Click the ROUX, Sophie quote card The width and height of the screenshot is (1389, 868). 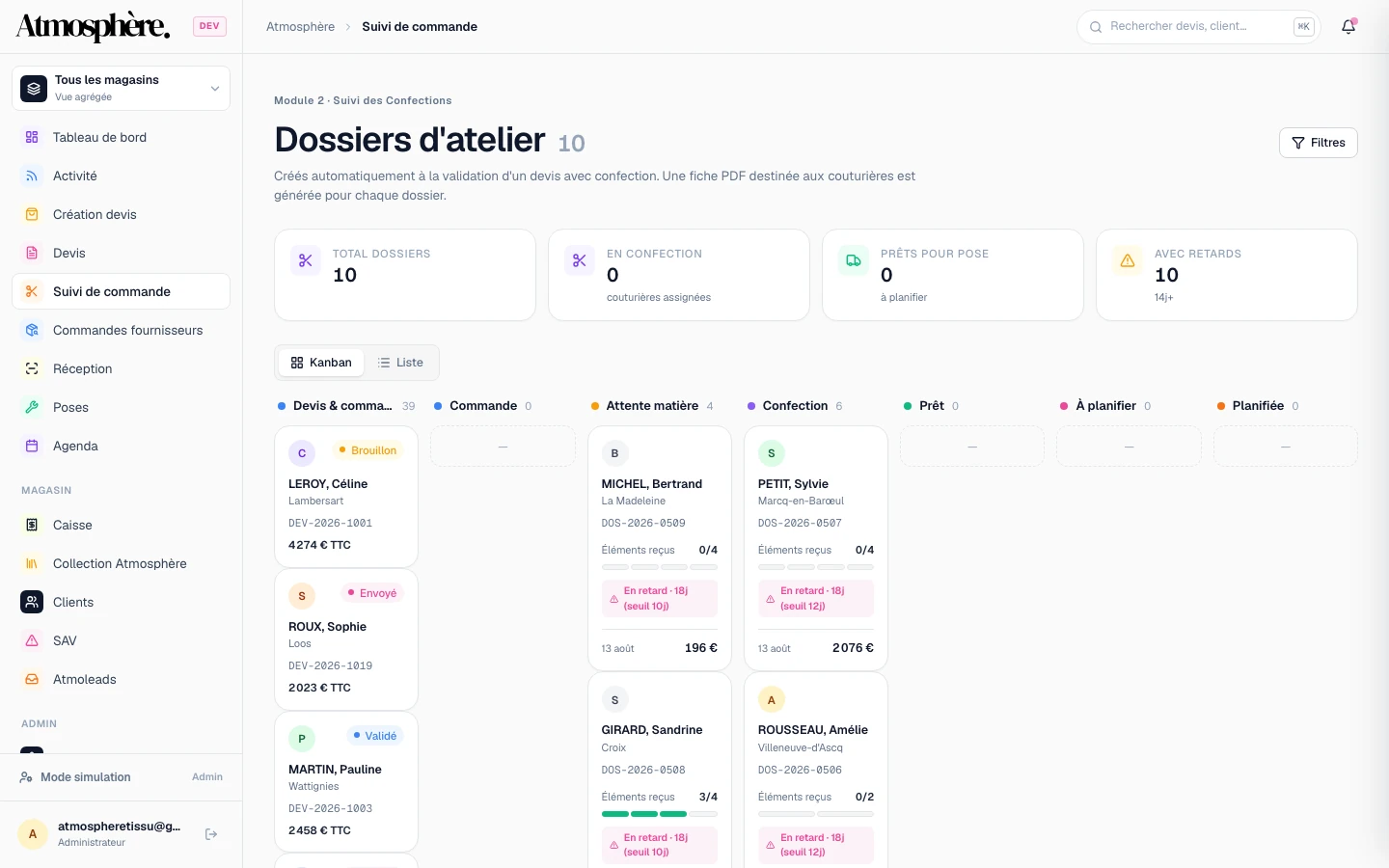tap(346, 639)
